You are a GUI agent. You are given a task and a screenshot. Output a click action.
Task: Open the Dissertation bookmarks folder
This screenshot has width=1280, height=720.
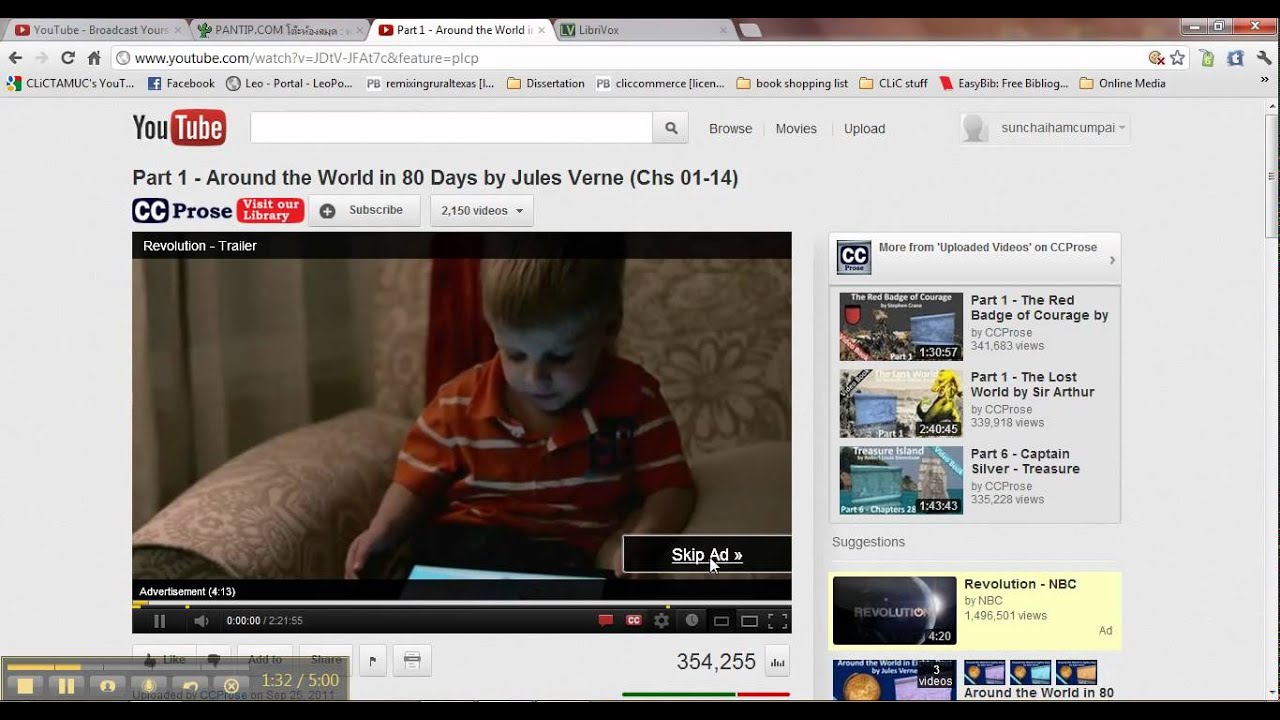[x=545, y=84]
